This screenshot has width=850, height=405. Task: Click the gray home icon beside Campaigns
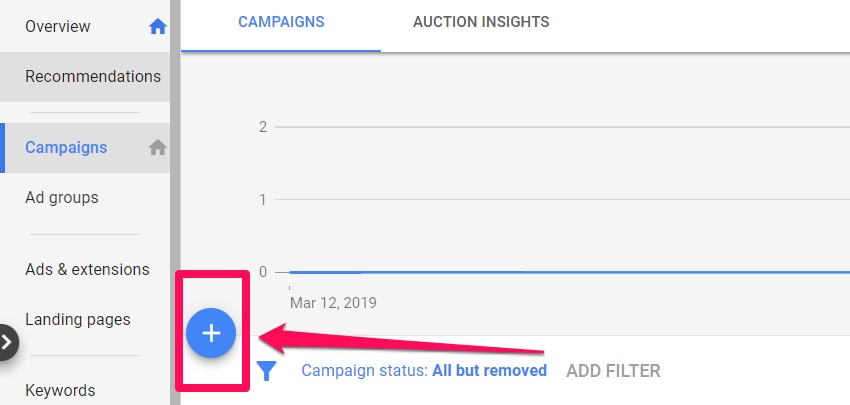(158, 147)
